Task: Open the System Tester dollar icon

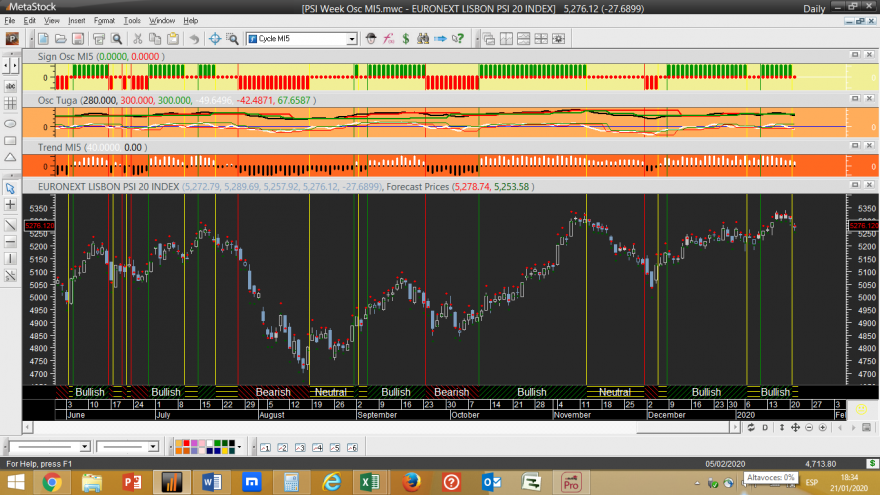Action: (406, 39)
